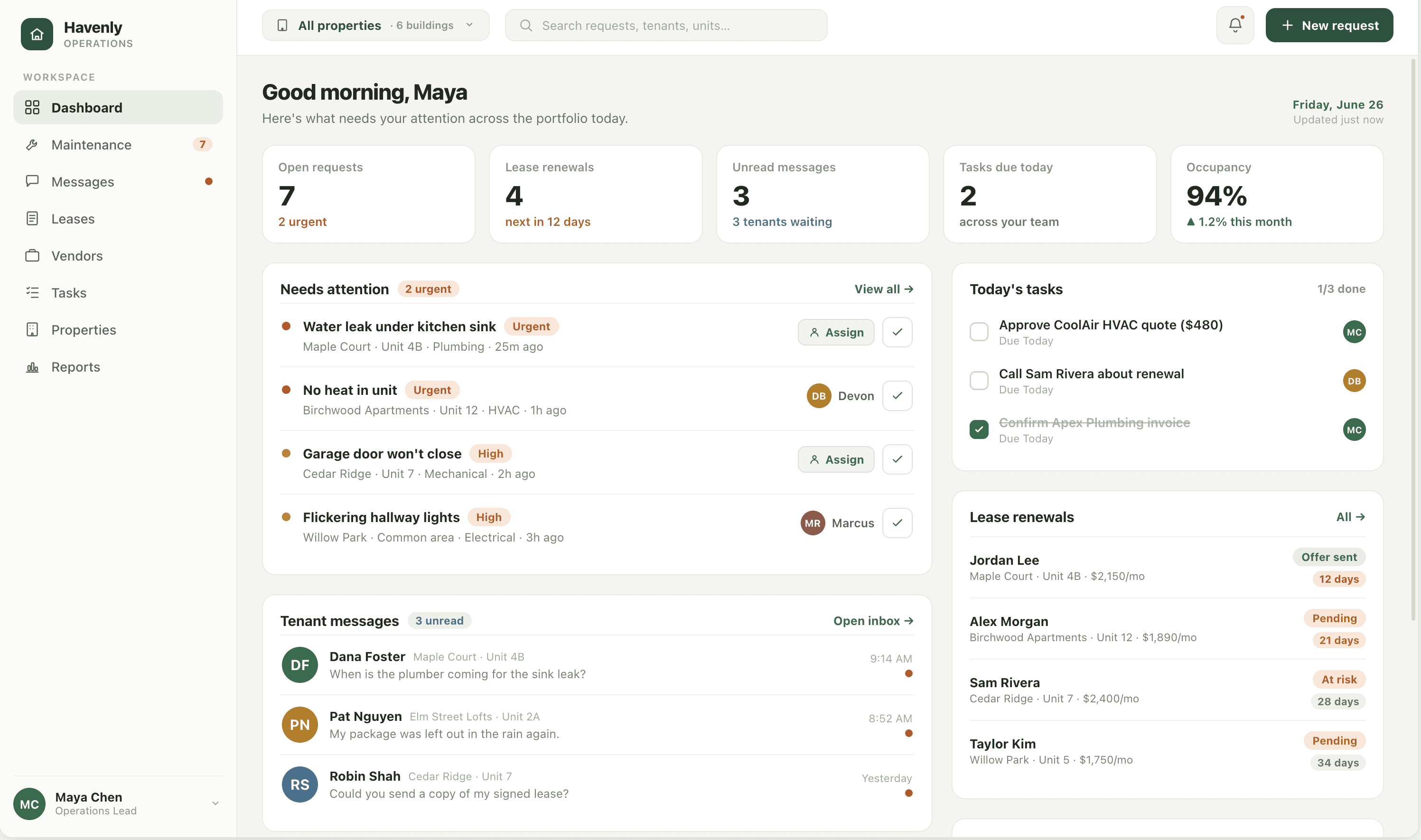Image resolution: width=1421 pixels, height=840 pixels.
Task: Click the Maintenance wrench icon
Action: [32, 145]
